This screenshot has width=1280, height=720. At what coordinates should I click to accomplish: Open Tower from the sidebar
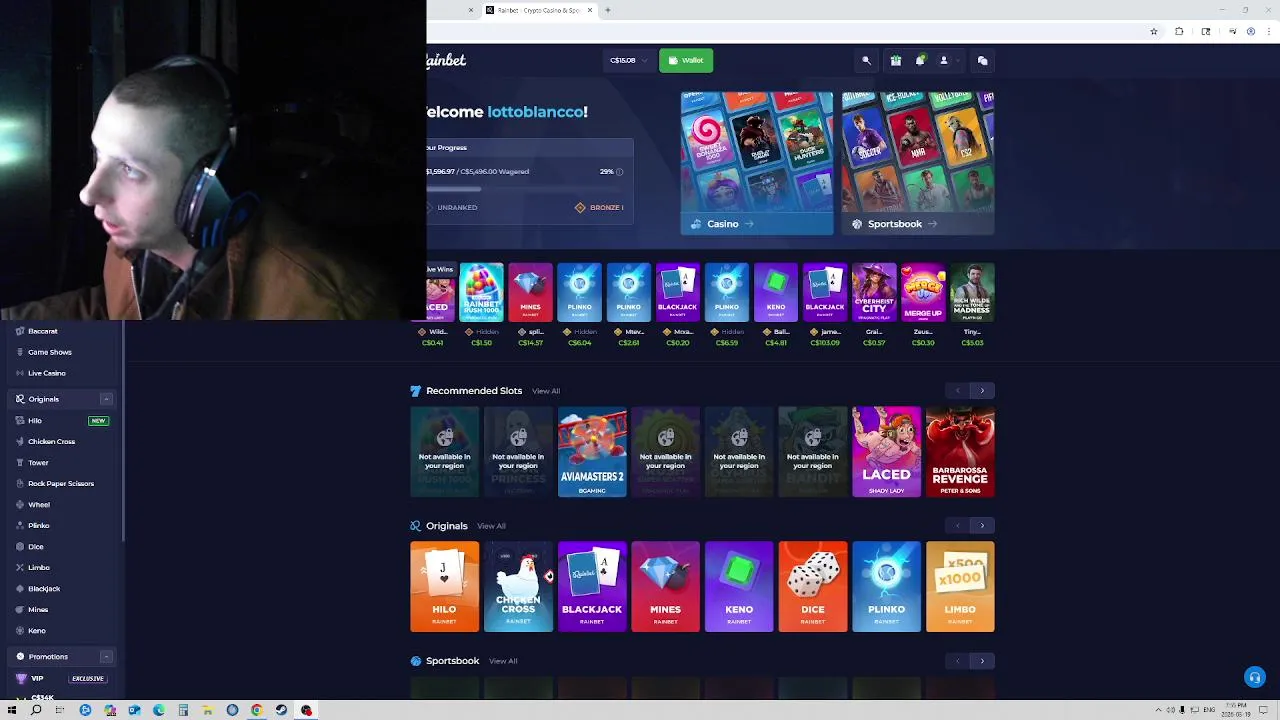tap(38, 463)
